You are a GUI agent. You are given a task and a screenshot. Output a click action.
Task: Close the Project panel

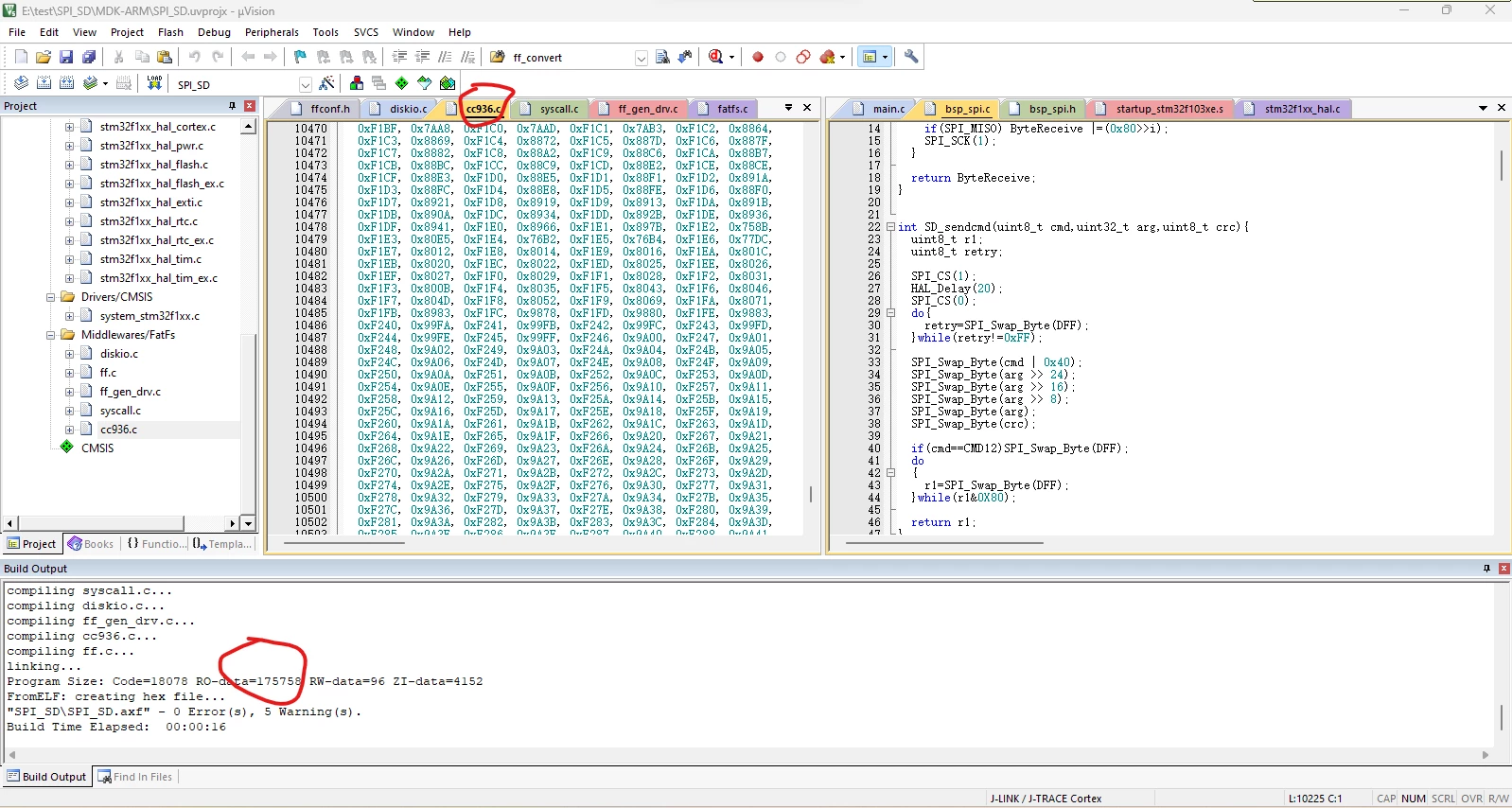250,106
